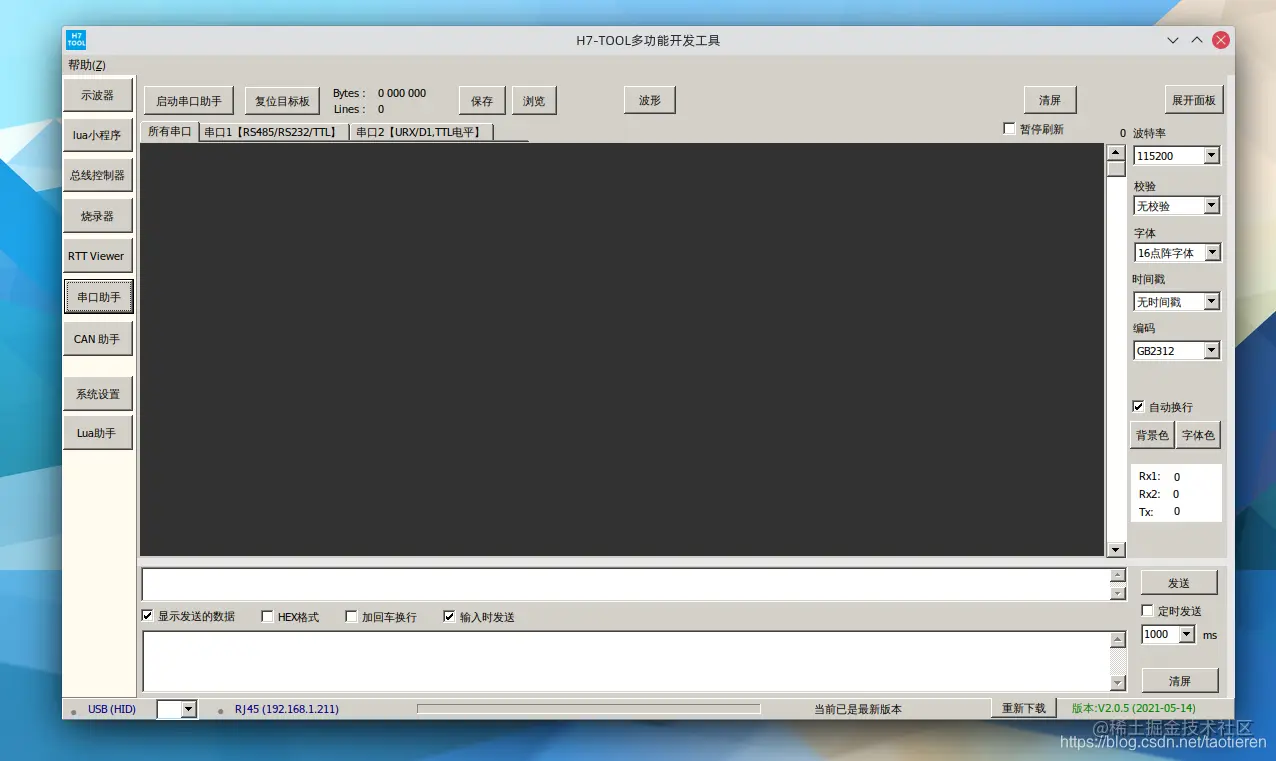Open the 波形 waveform view

coord(650,100)
